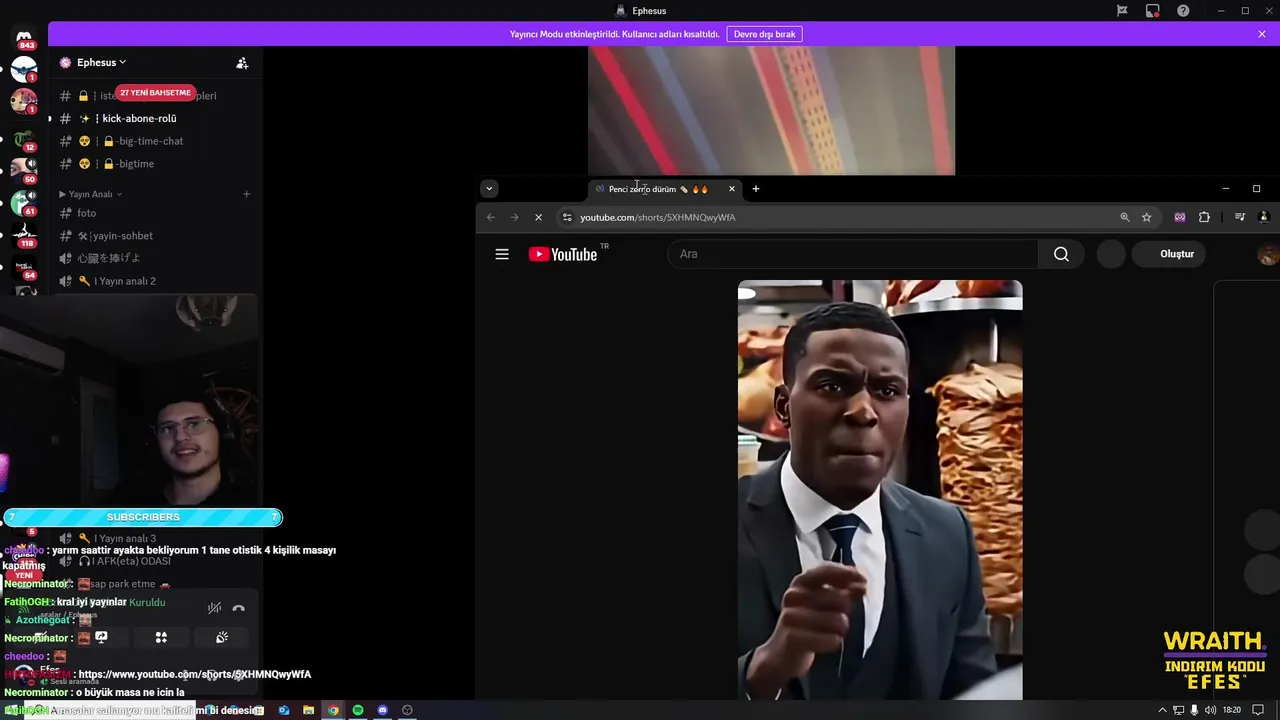
Task: Select the server with the 118 badge
Action: coord(24,234)
